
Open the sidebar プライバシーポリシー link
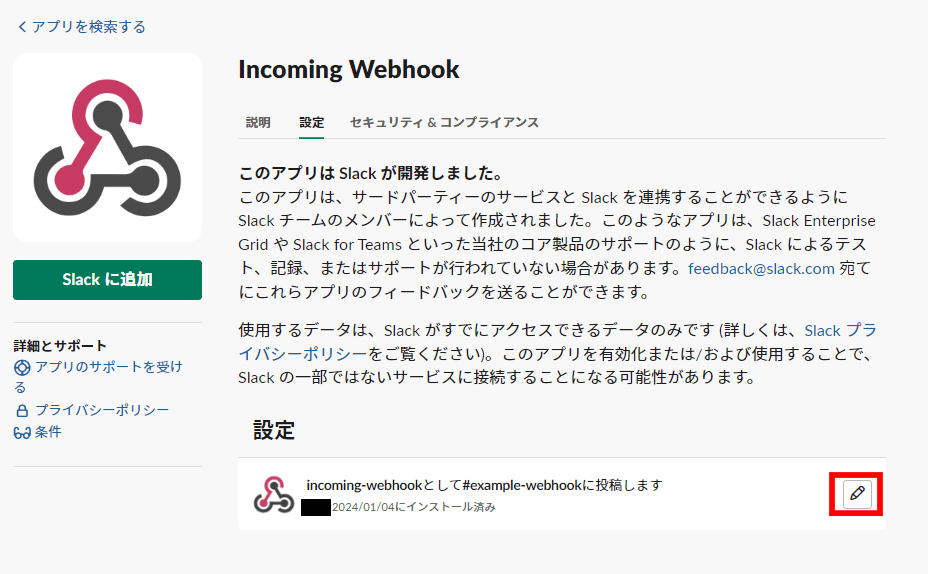coord(102,410)
